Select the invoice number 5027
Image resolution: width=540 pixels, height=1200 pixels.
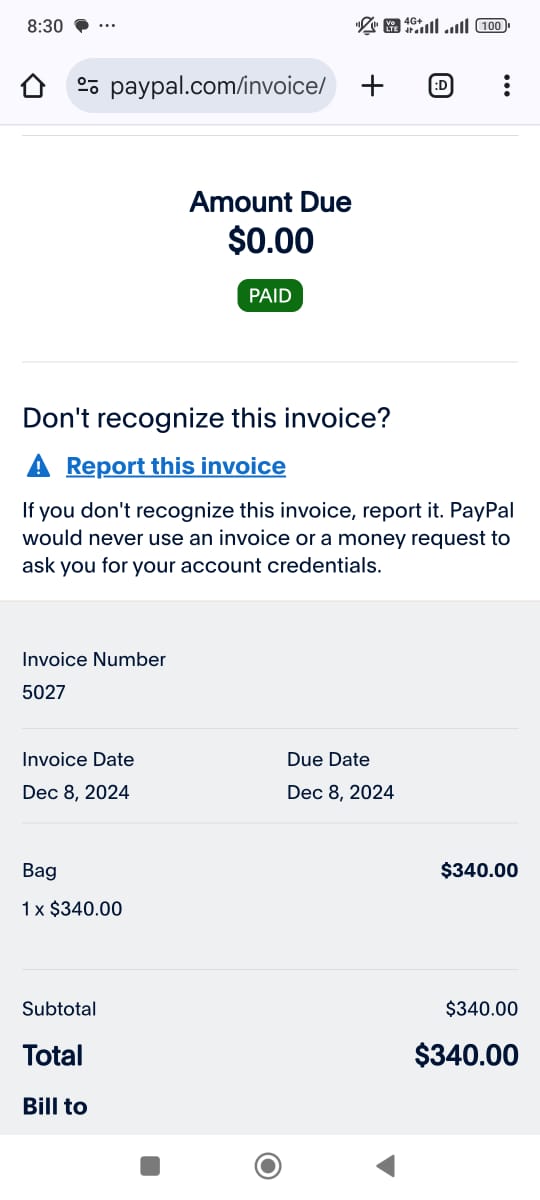[44, 692]
